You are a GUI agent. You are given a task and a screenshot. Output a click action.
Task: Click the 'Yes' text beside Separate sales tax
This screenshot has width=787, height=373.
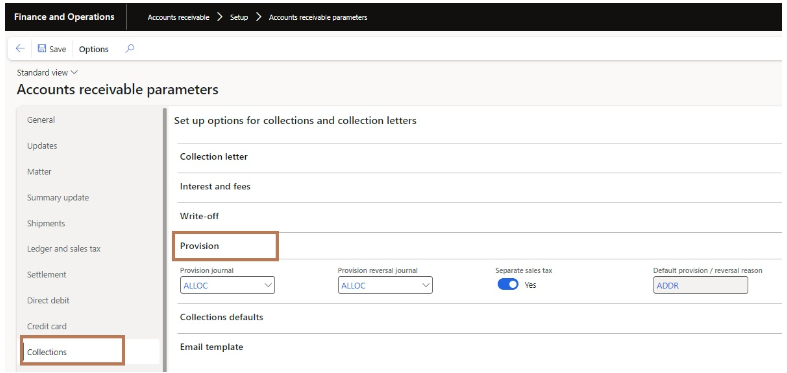pyautogui.click(x=531, y=285)
